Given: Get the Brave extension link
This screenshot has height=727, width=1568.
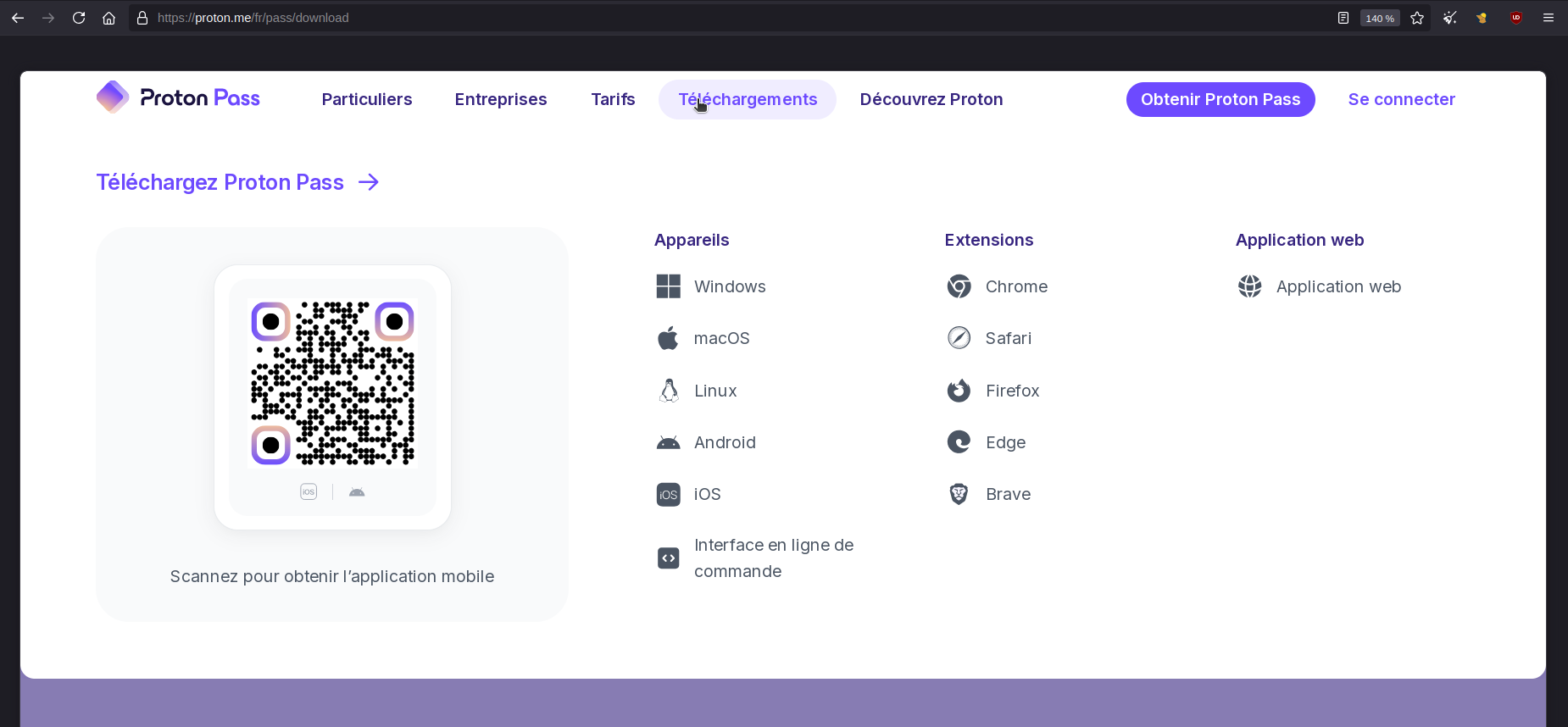Looking at the screenshot, I should pos(1008,494).
